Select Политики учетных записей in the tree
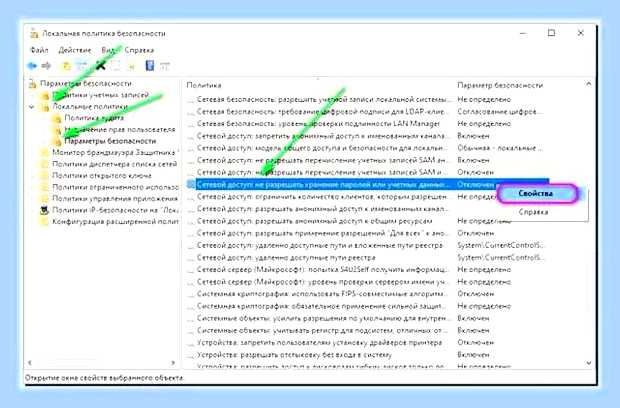This screenshot has height=408, width=620. click(100, 95)
